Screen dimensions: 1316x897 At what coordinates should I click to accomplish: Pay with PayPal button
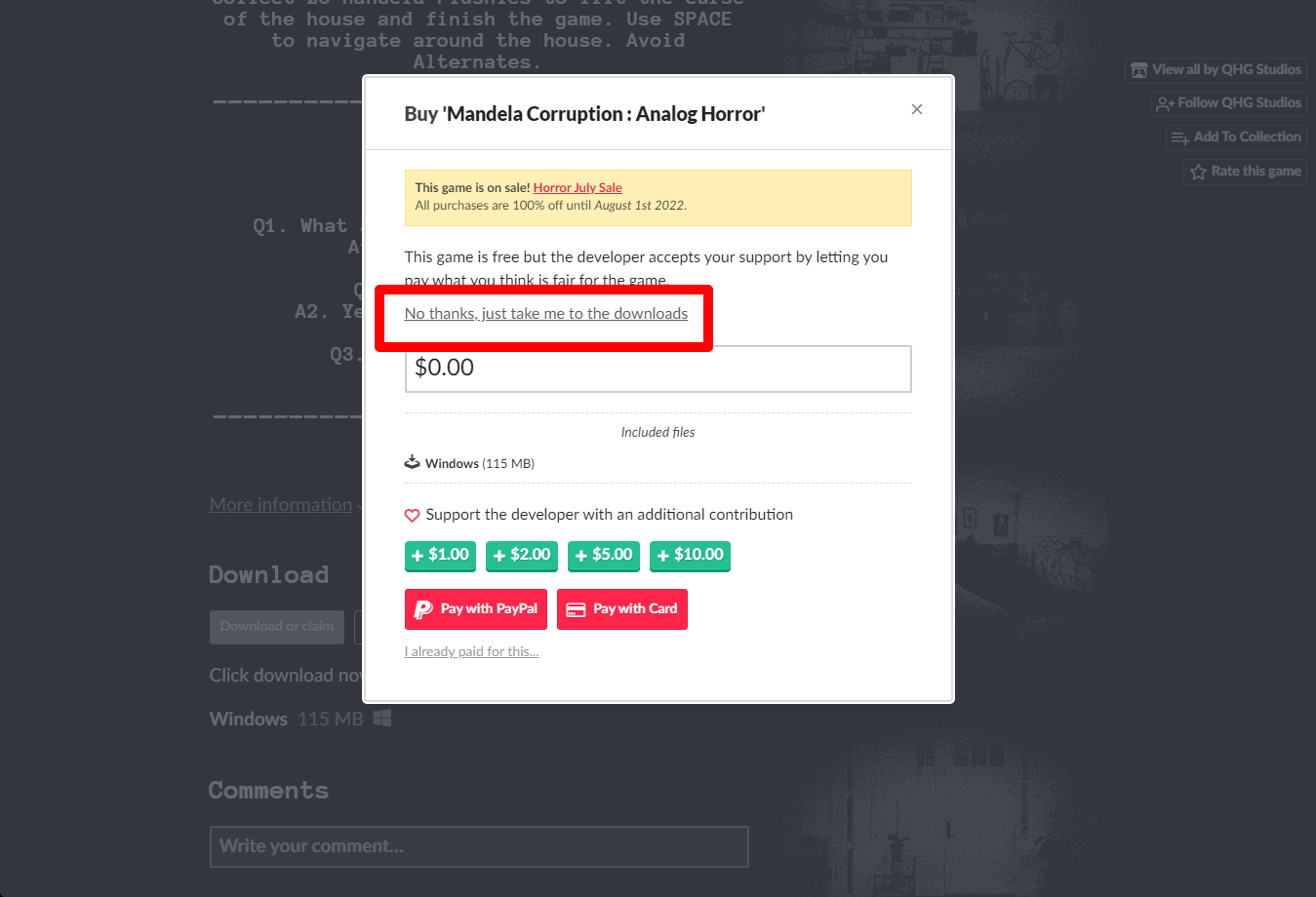476,609
